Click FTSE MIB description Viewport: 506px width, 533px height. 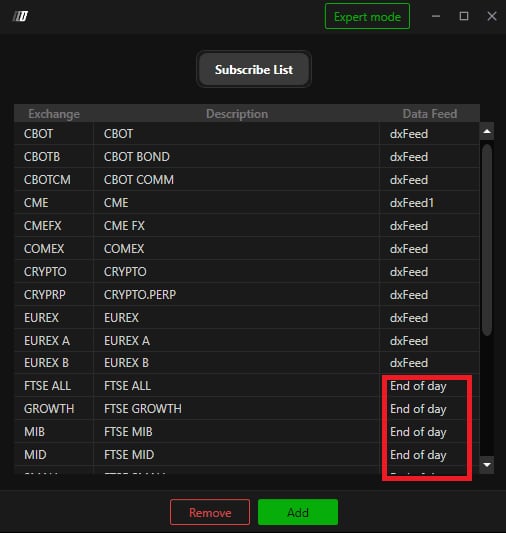pos(128,432)
